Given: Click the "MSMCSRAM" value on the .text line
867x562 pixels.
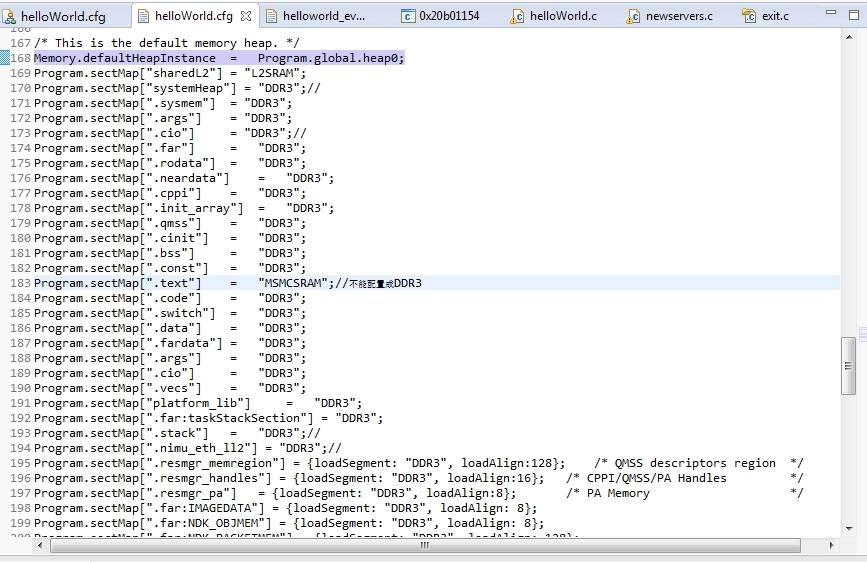Looking at the screenshot, I should (293, 283).
